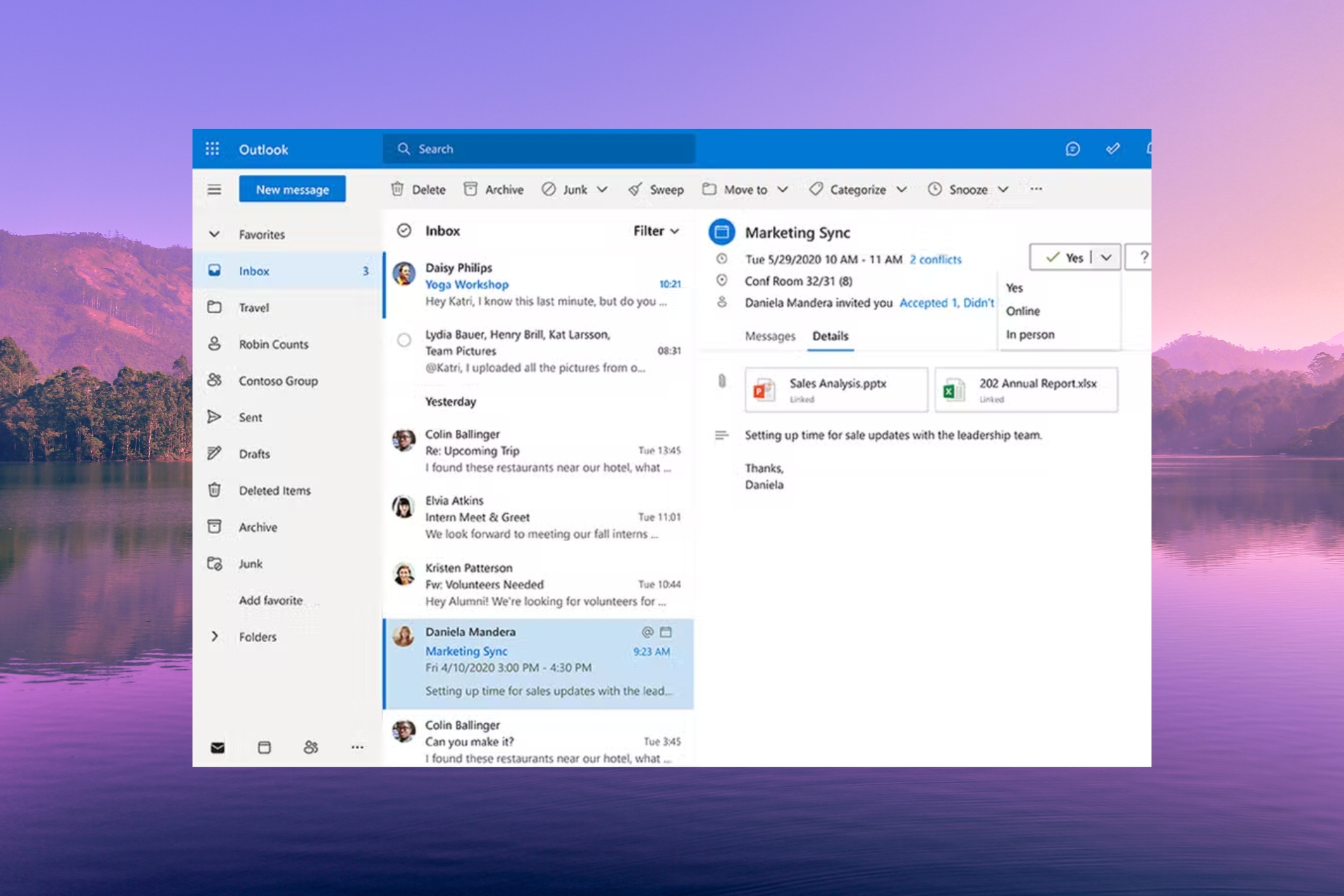
Task: Open the Move to dropdown arrow
Action: [783, 190]
